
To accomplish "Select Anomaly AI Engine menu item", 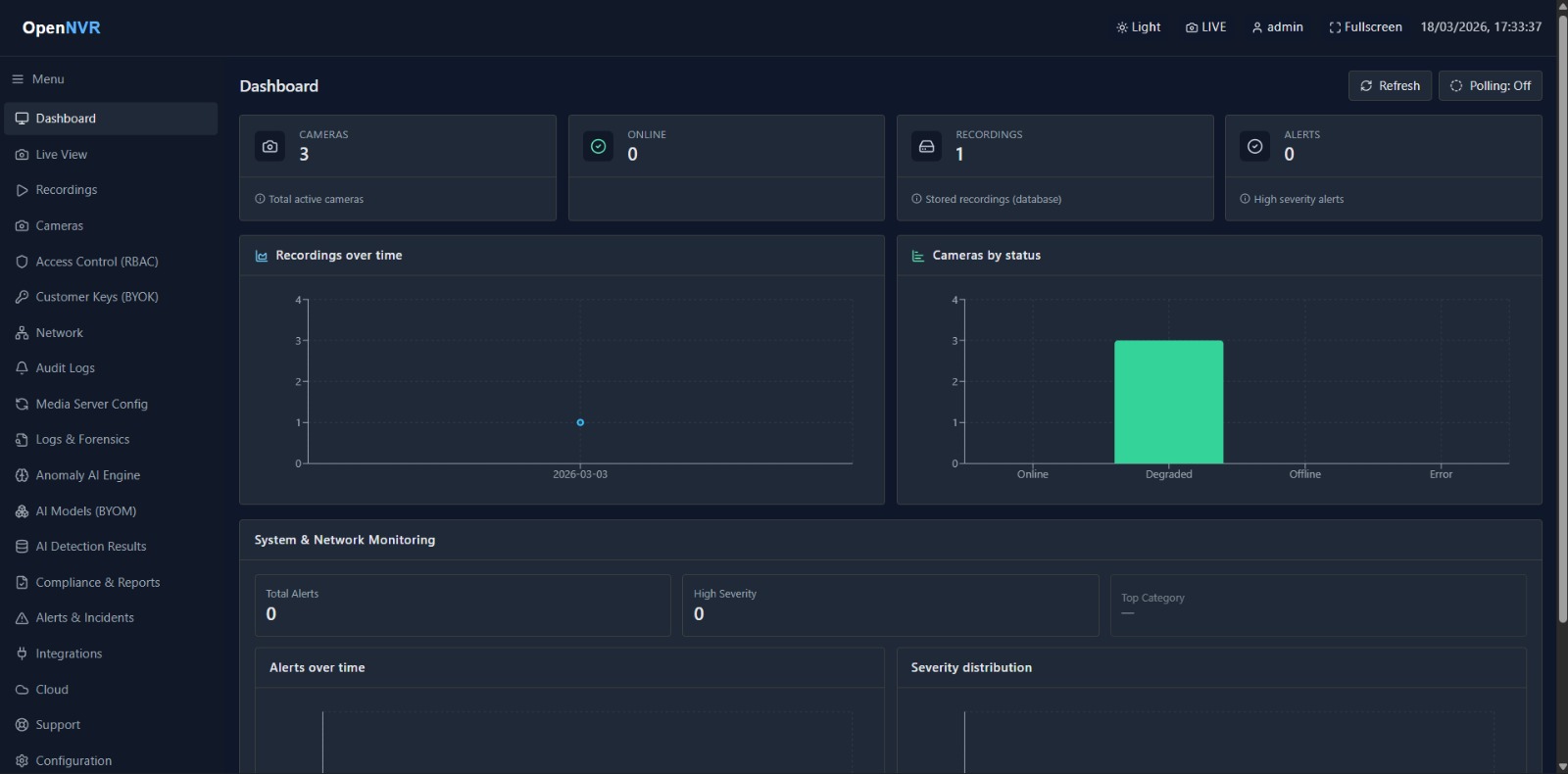I will coord(111,475).
